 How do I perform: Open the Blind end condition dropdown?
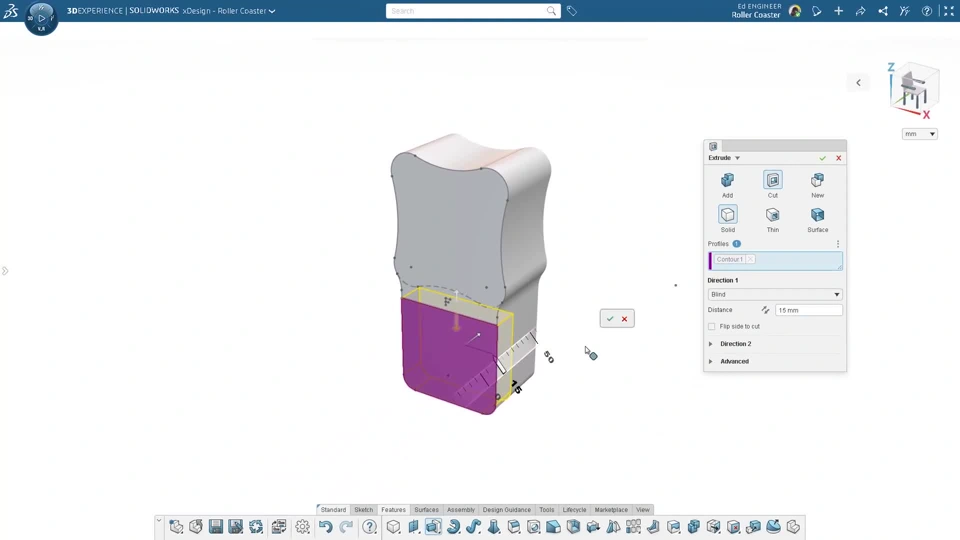[775, 294]
